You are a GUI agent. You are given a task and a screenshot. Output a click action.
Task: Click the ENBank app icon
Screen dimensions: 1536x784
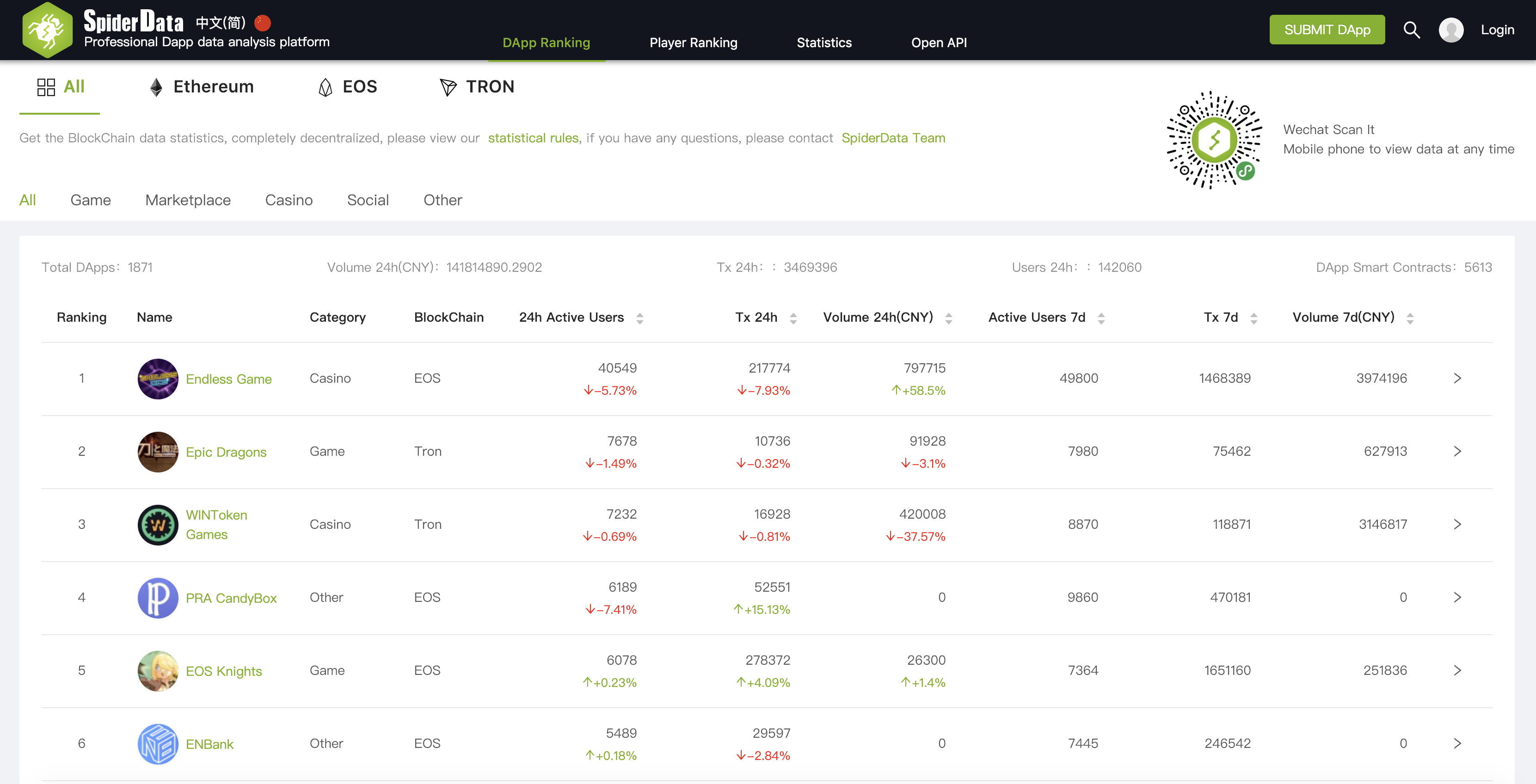(x=157, y=743)
